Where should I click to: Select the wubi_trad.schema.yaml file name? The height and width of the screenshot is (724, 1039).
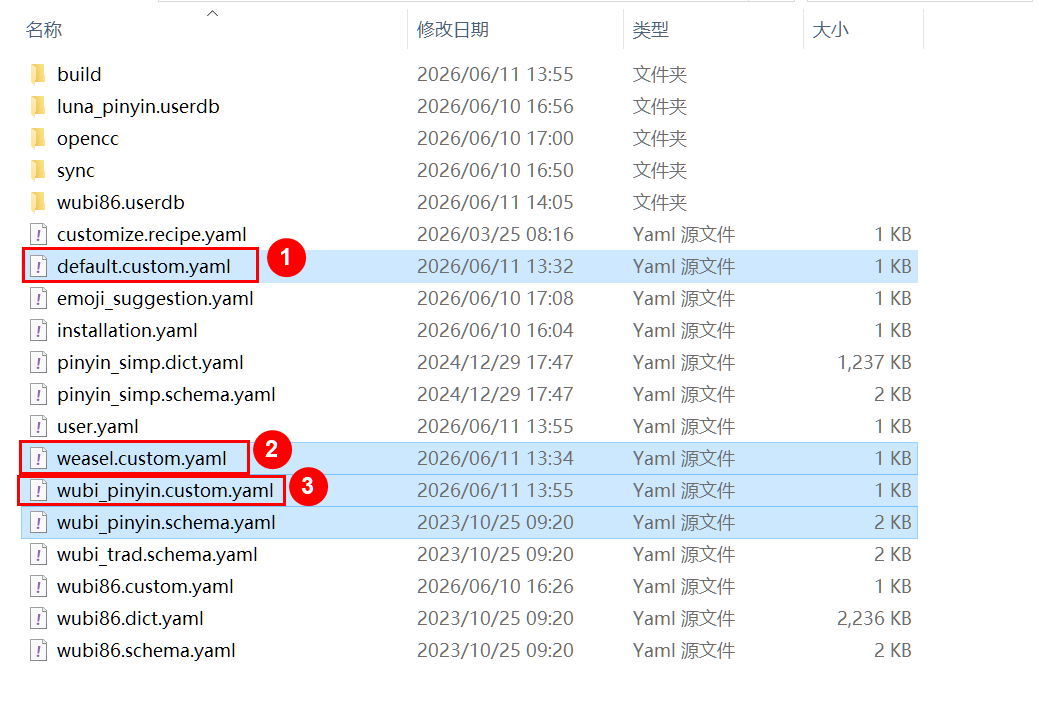pos(157,554)
